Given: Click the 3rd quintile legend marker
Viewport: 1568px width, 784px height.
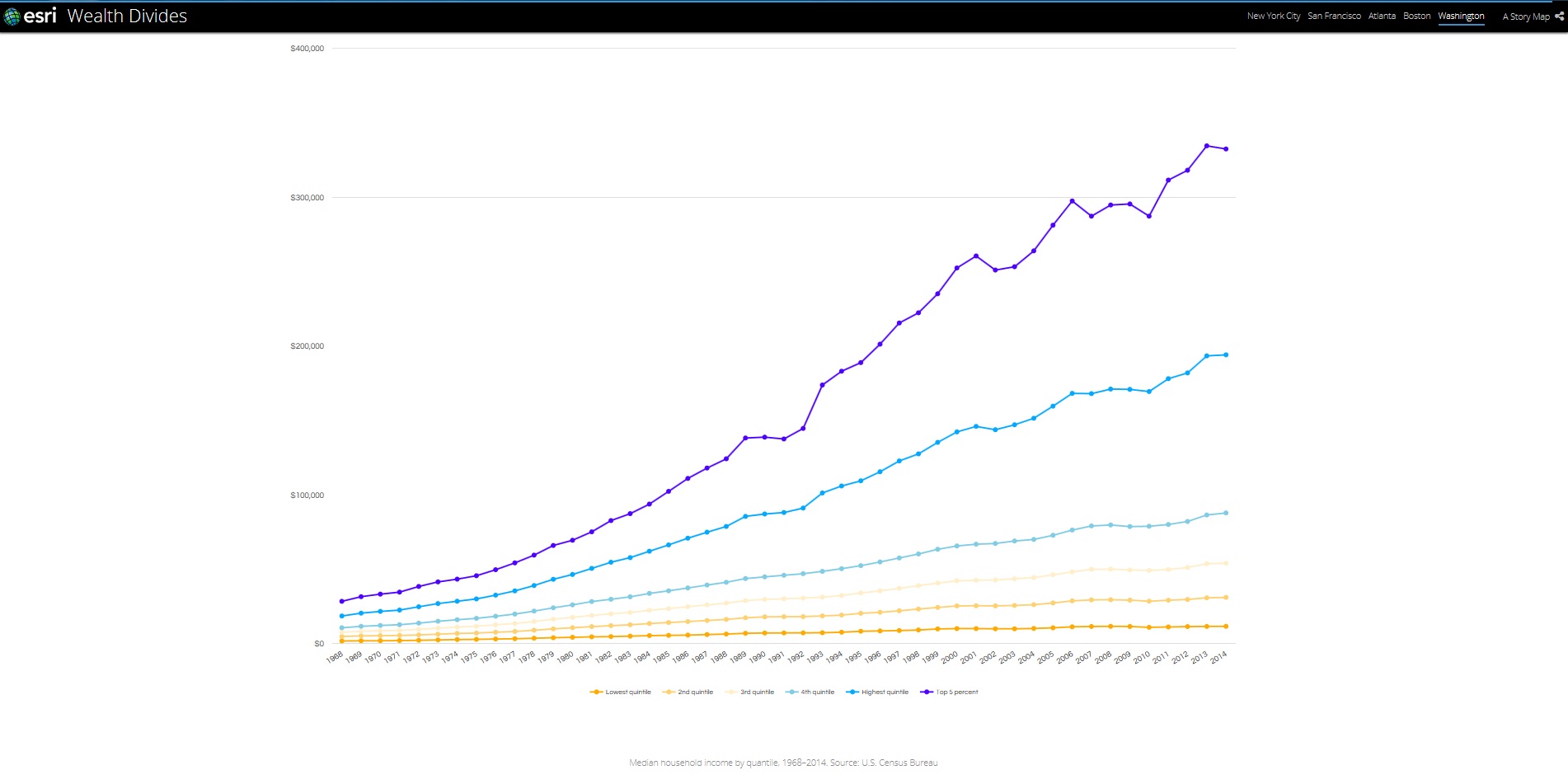Looking at the screenshot, I should click(730, 692).
